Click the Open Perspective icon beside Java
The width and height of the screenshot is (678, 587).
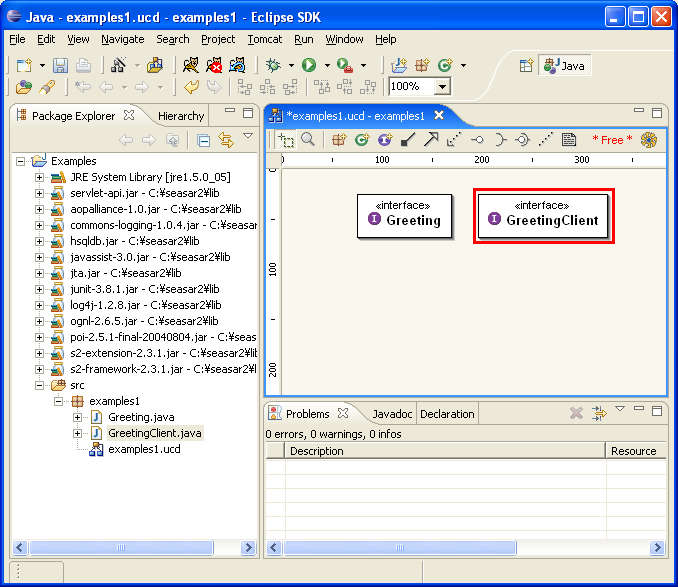tap(526, 65)
